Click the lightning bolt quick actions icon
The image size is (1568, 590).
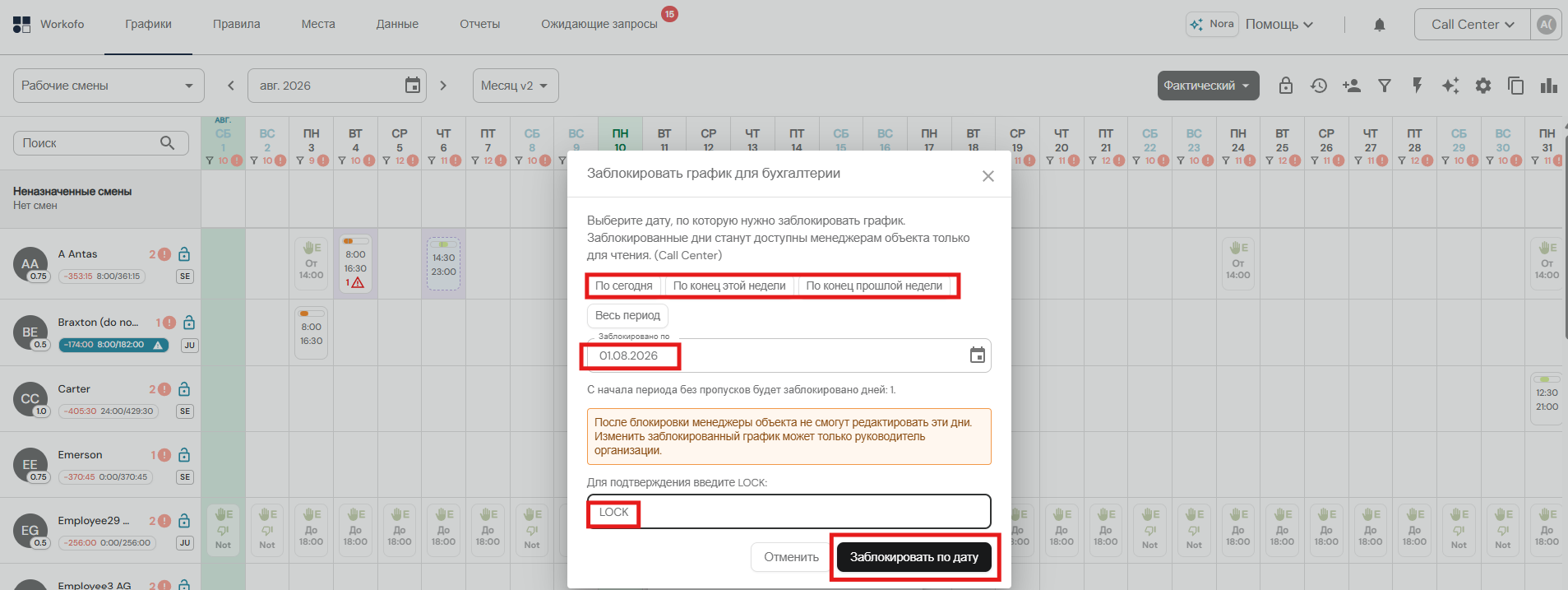pos(1418,86)
